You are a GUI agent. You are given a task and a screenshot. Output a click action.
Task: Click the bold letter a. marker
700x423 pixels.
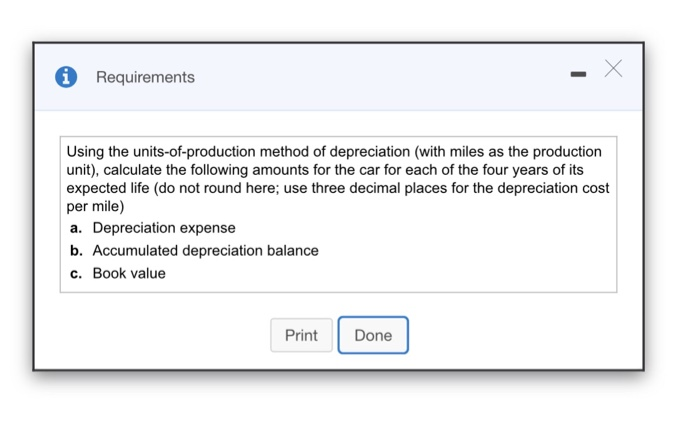click(76, 228)
